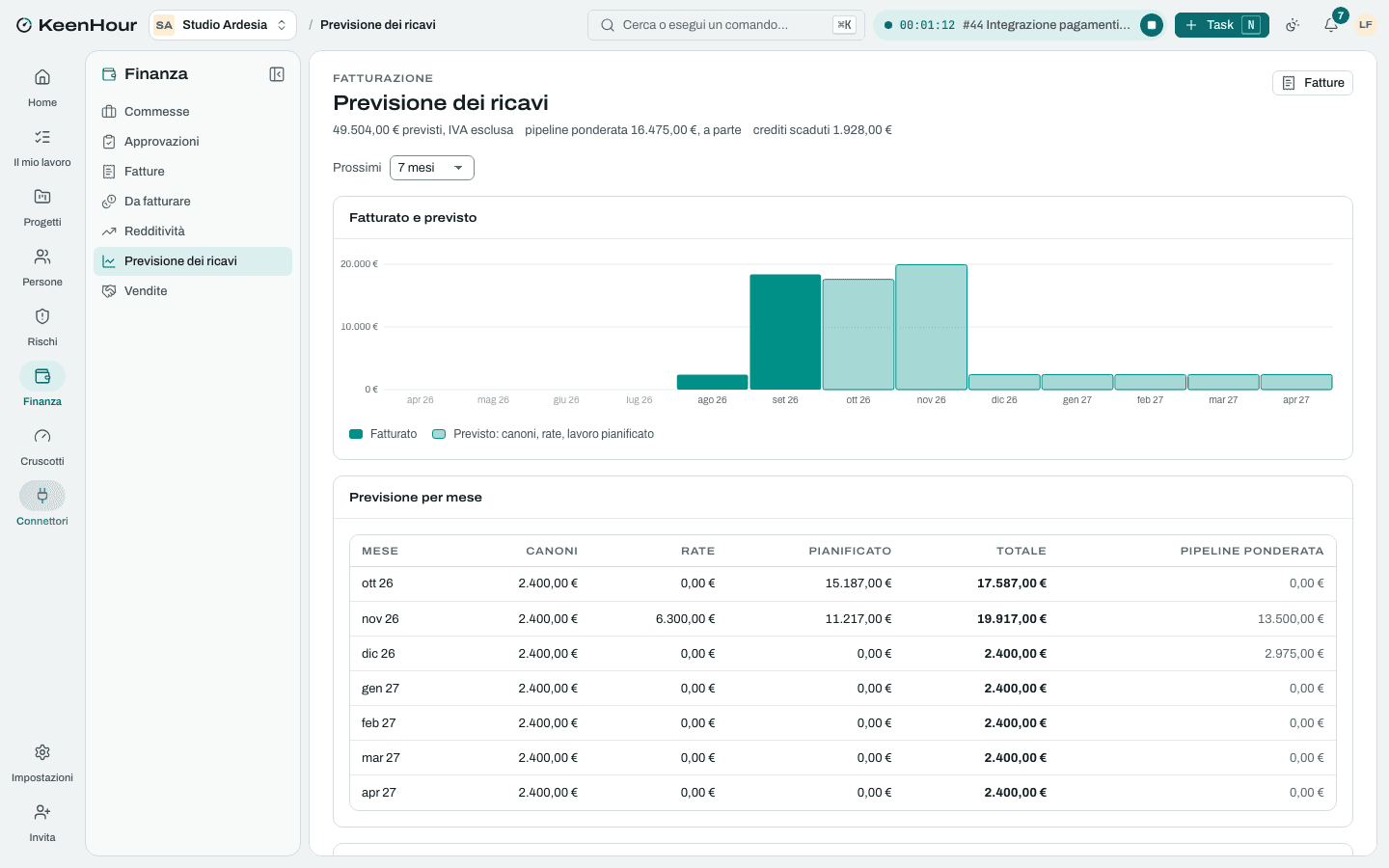This screenshot has height=868, width=1389.
Task: Select Previsione dei ricavi menu item
Action: (x=193, y=261)
